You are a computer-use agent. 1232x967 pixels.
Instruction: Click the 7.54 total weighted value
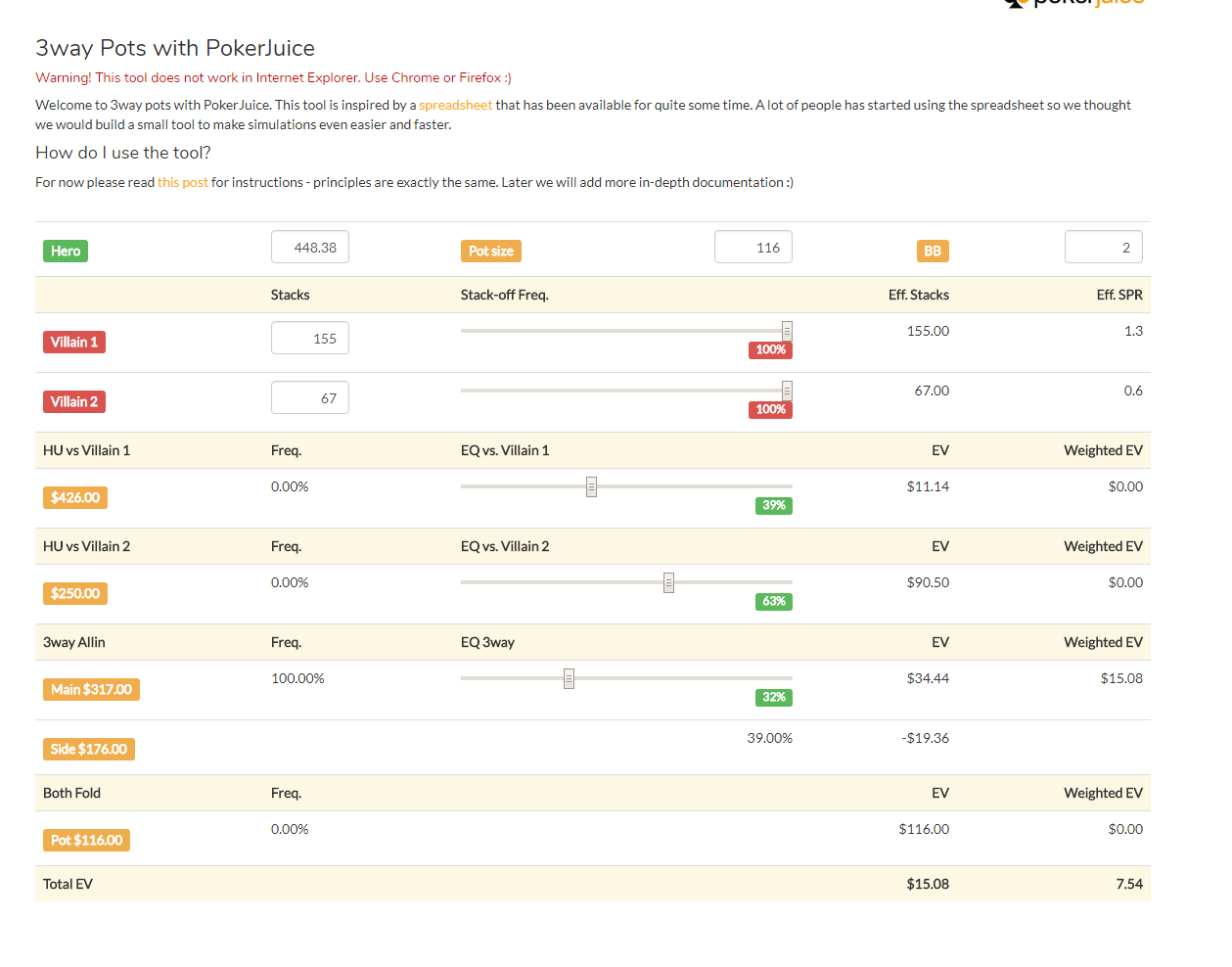[1129, 884]
